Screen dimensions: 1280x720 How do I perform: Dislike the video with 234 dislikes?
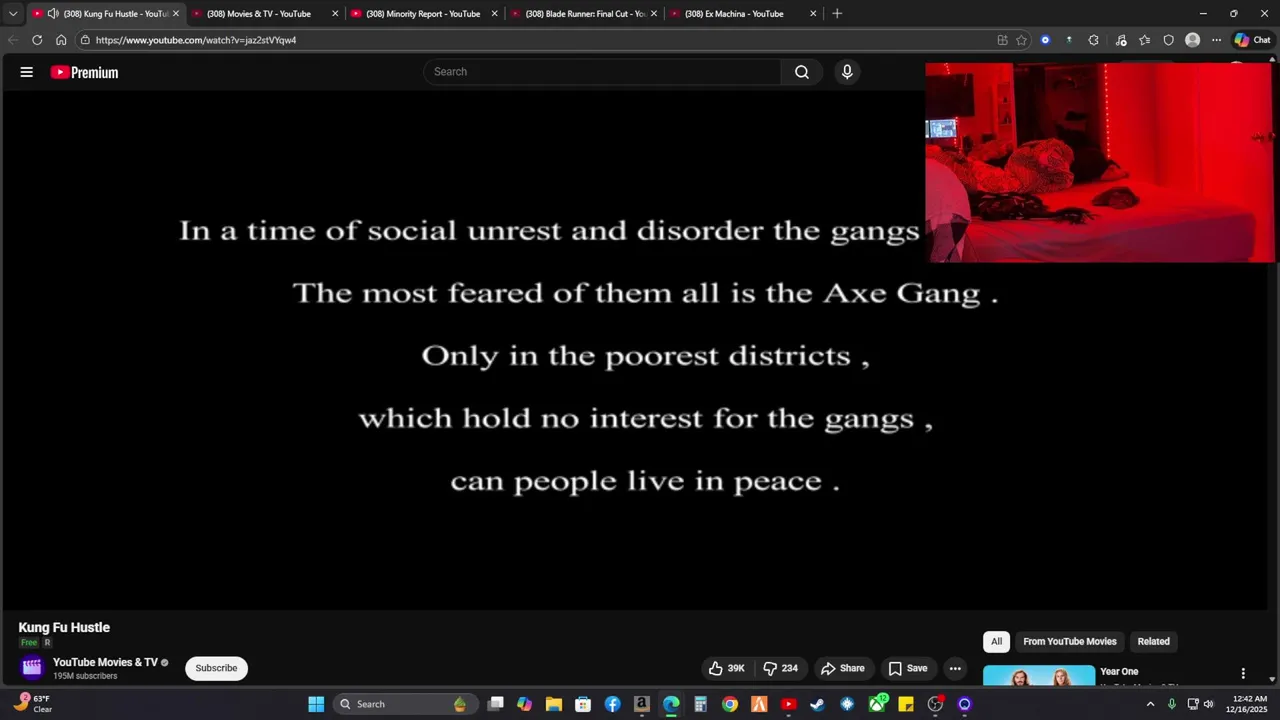pos(780,668)
